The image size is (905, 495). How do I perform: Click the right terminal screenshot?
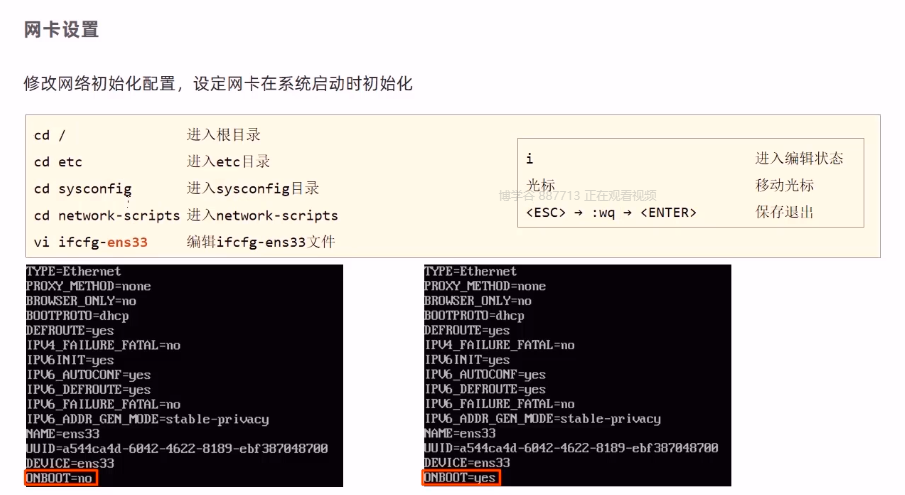coord(577,375)
